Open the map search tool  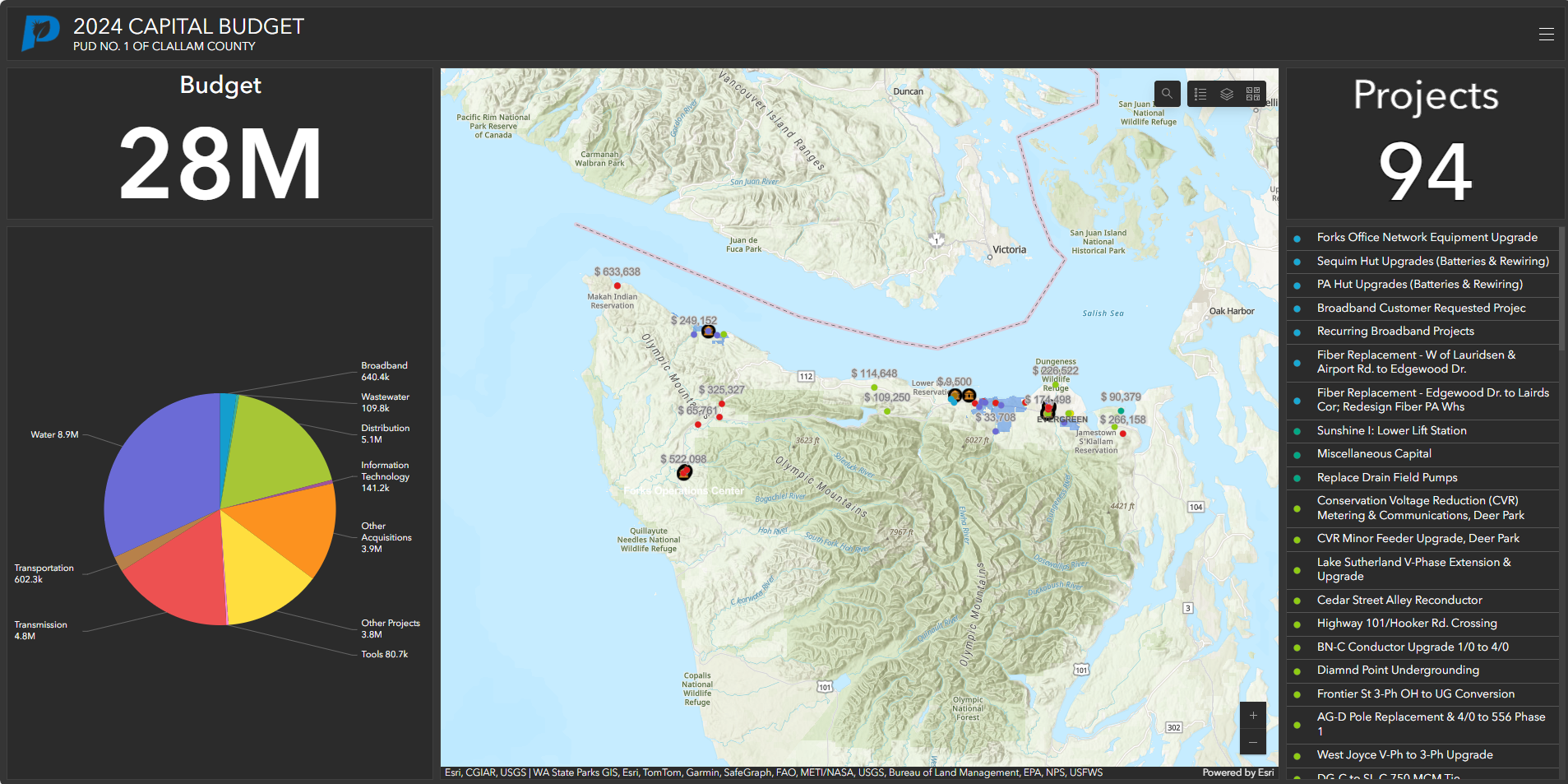pos(1167,93)
